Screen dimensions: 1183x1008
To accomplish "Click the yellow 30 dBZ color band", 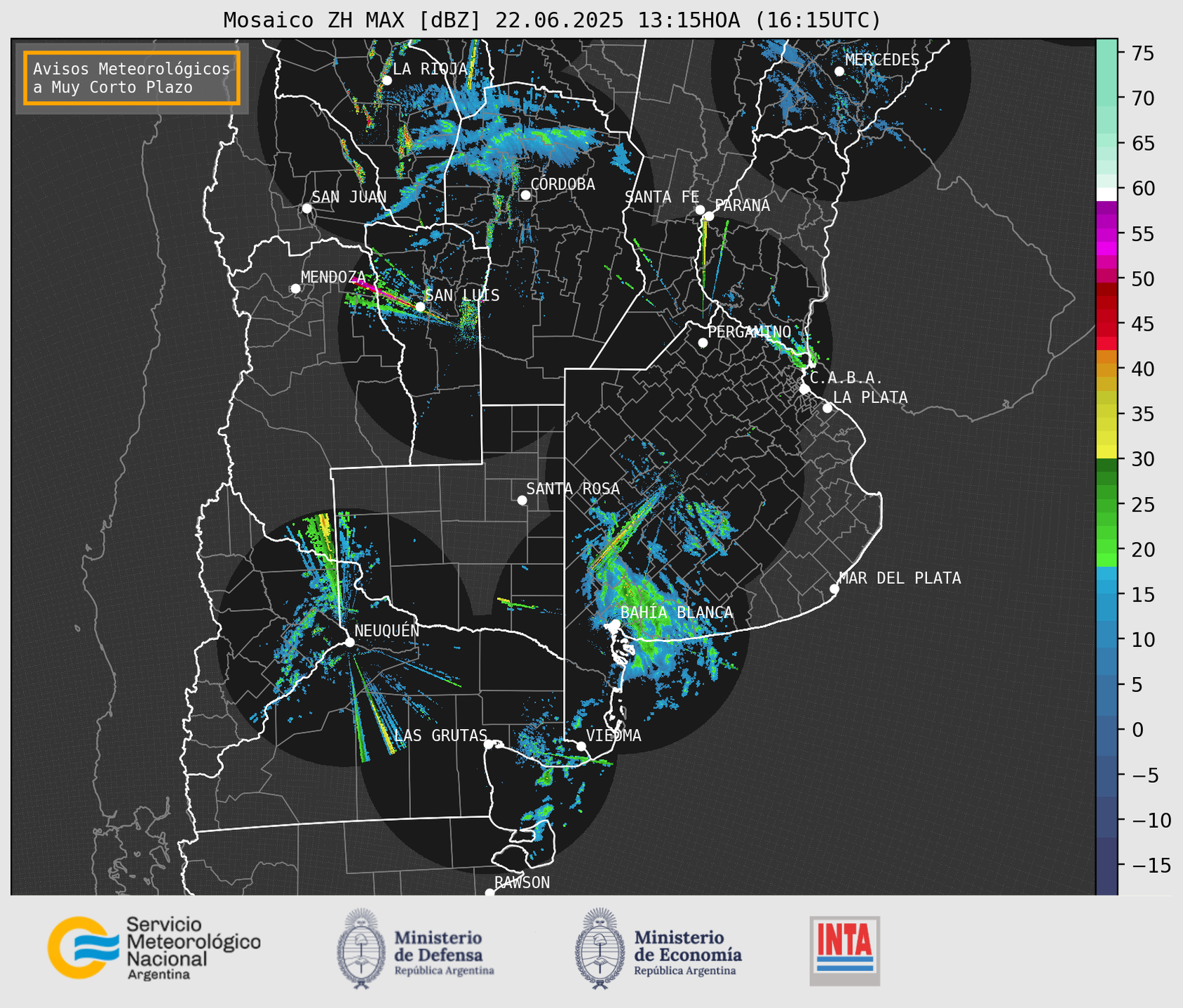I will coord(1107,451).
